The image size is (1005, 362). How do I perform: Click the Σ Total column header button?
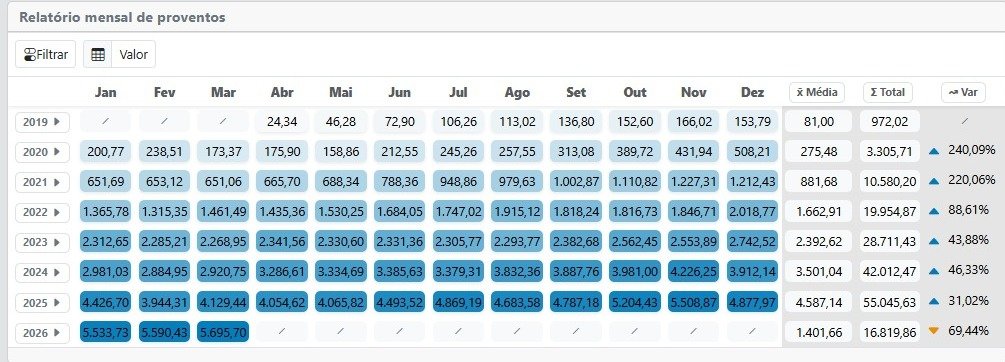[888, 92]
